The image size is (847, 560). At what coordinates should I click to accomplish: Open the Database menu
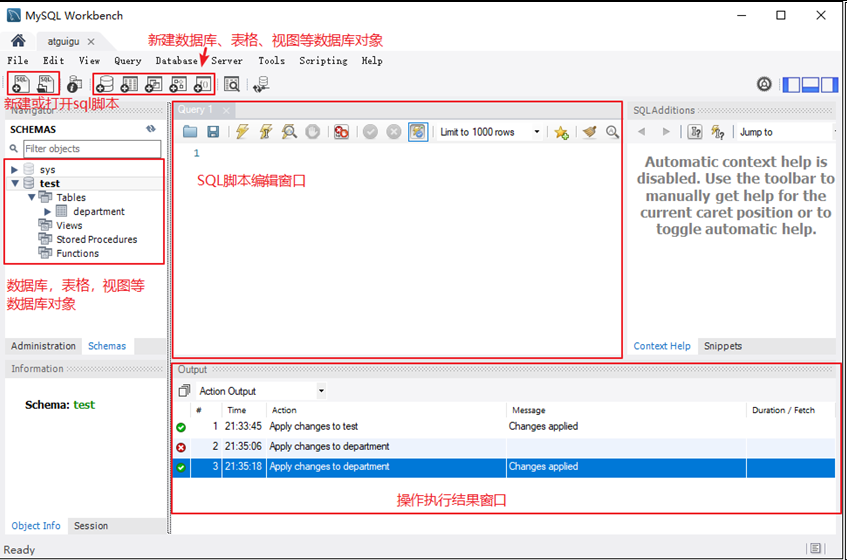pos(177,60)
